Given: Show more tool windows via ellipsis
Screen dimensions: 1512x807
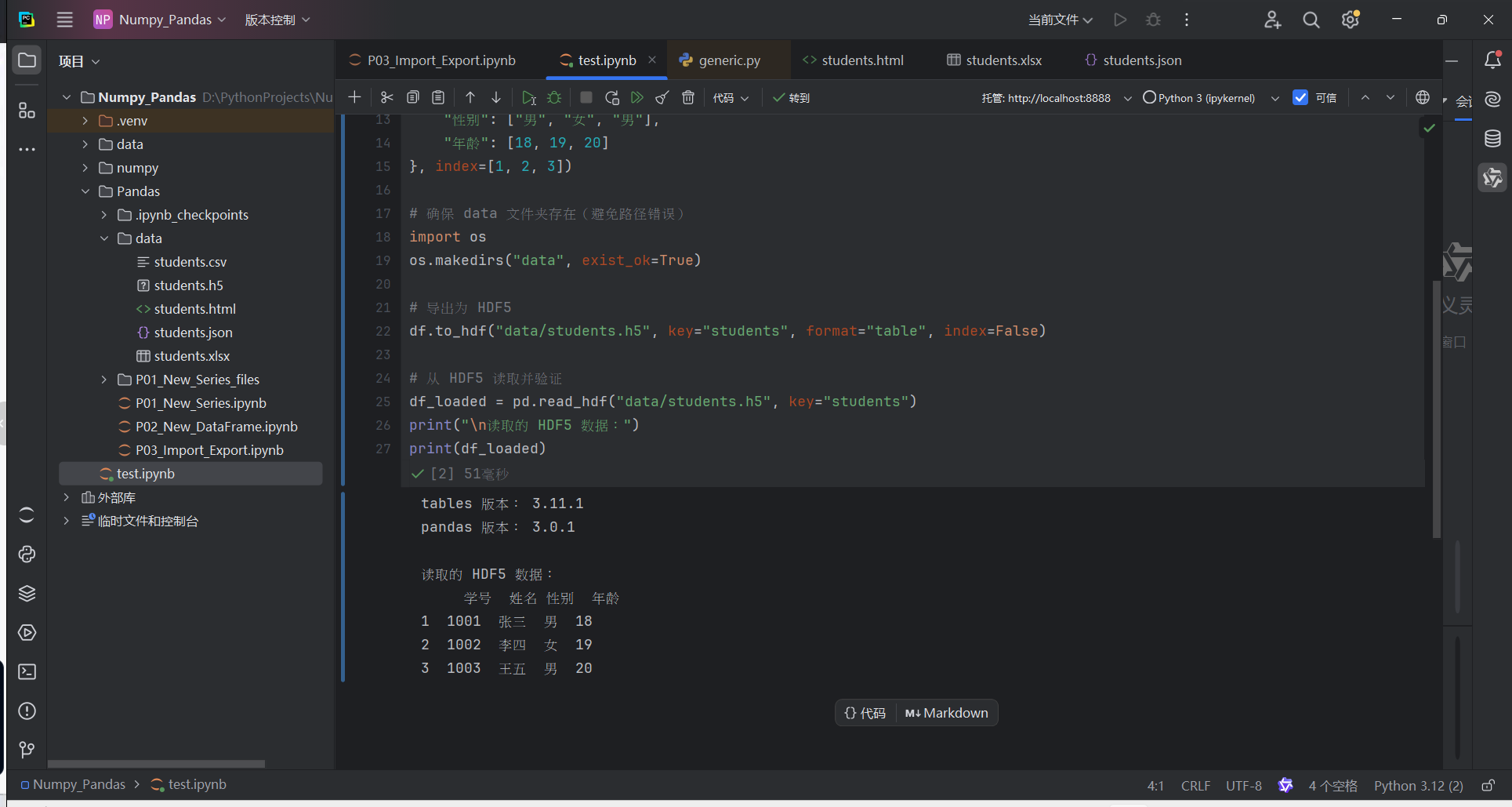Looking at the screenshot, I should coord(27,149).
